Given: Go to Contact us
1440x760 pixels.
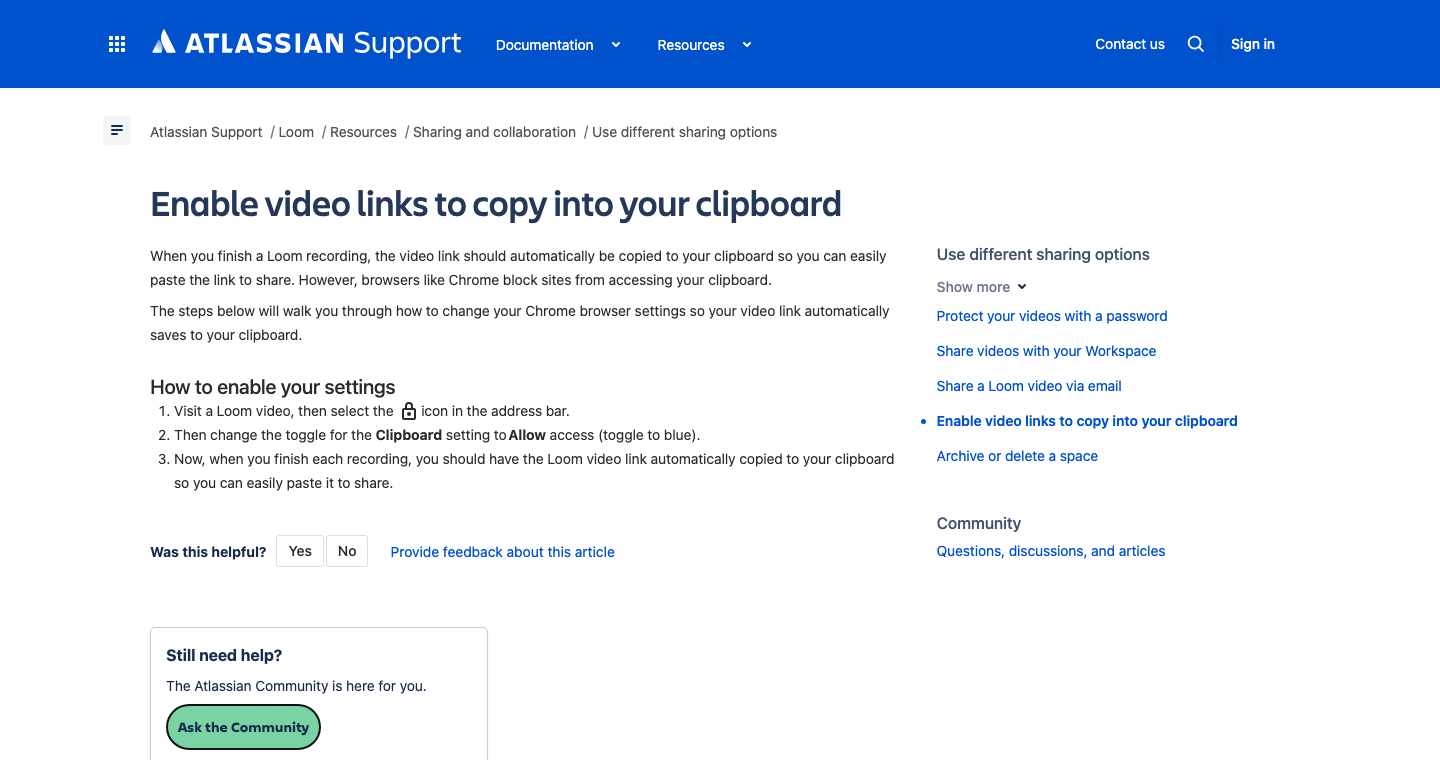Looking at the screenshot, I should 1130,44.
